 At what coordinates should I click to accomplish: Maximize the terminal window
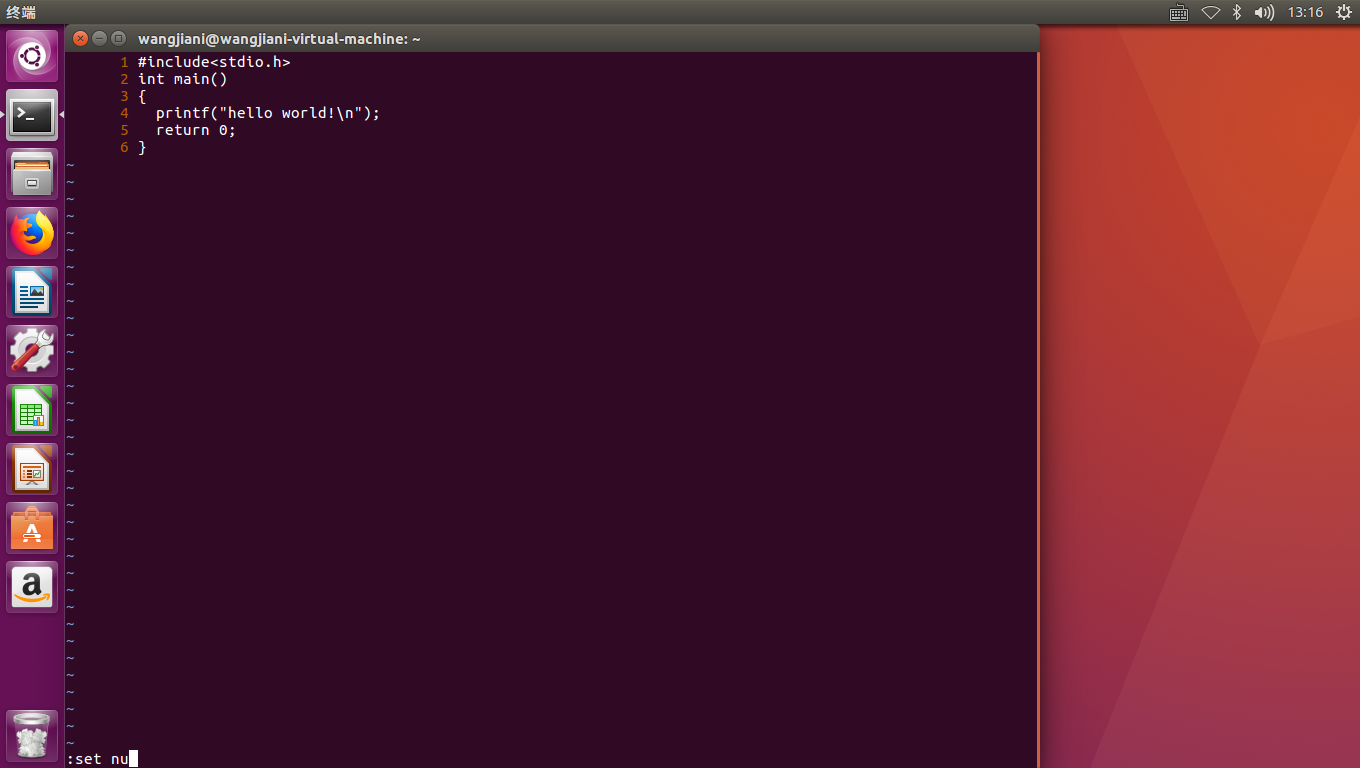(x=117, y=38)
